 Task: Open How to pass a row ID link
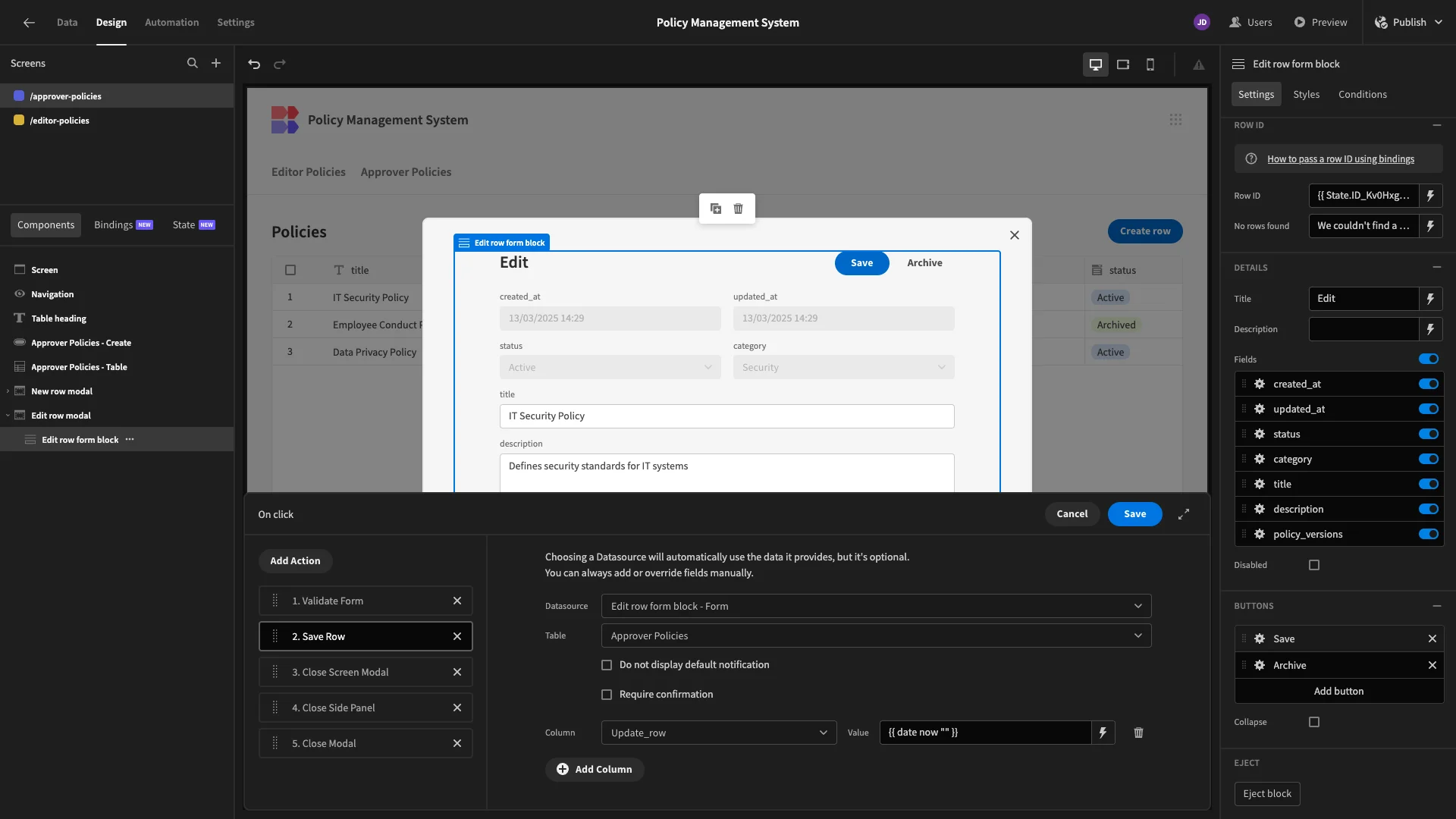click(1340, 159)
